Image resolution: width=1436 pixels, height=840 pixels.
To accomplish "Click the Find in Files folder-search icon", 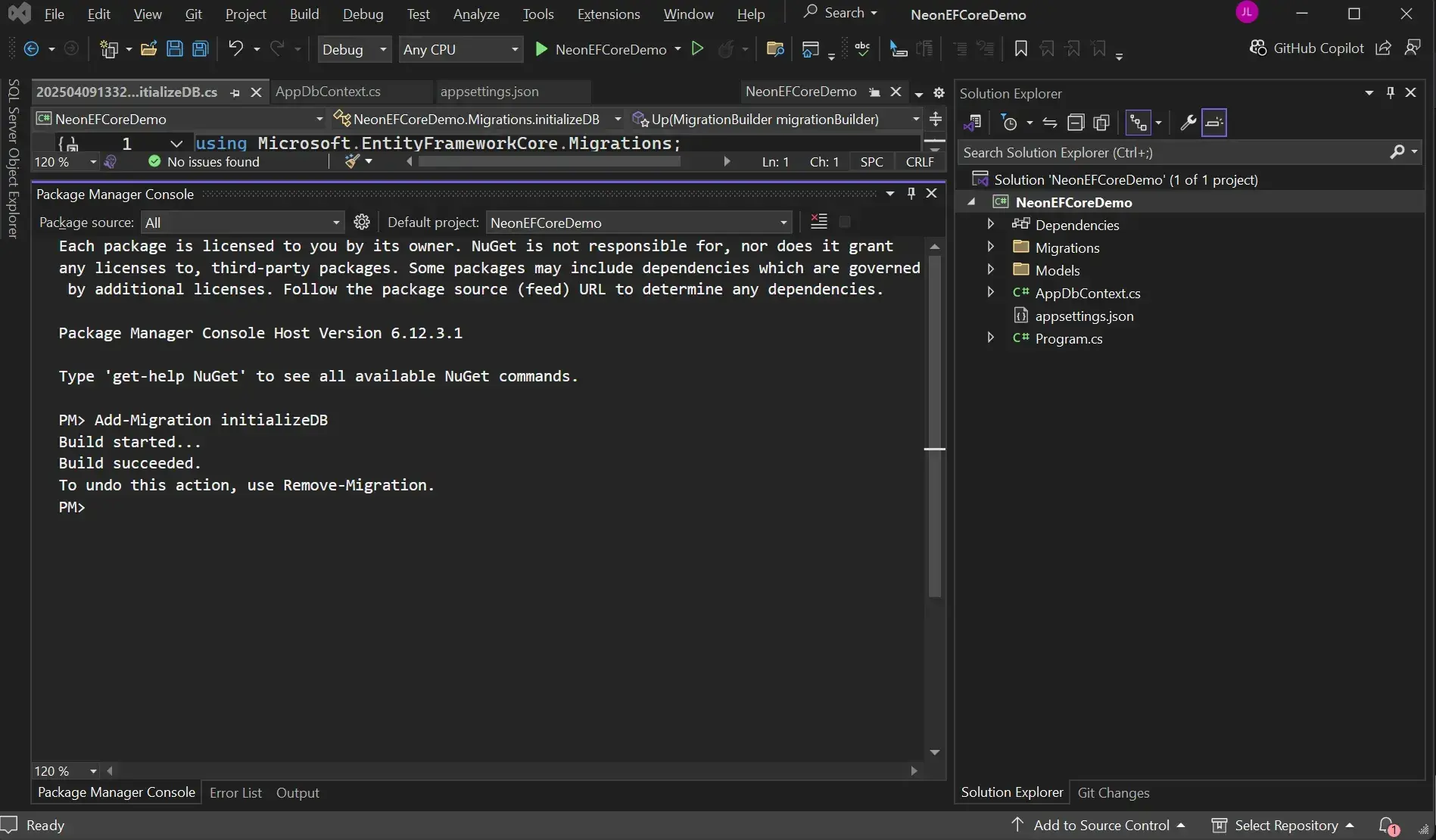I will click(774, 49).
